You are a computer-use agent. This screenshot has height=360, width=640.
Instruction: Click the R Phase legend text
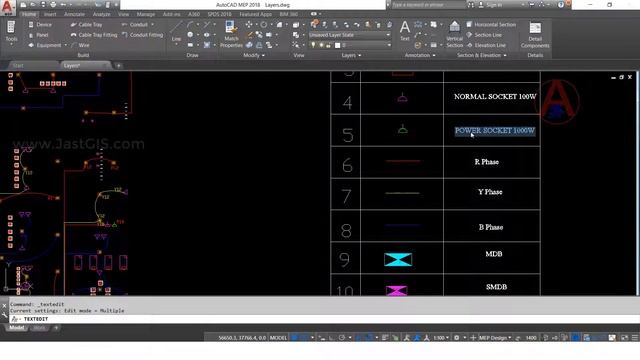pos(487,162)
